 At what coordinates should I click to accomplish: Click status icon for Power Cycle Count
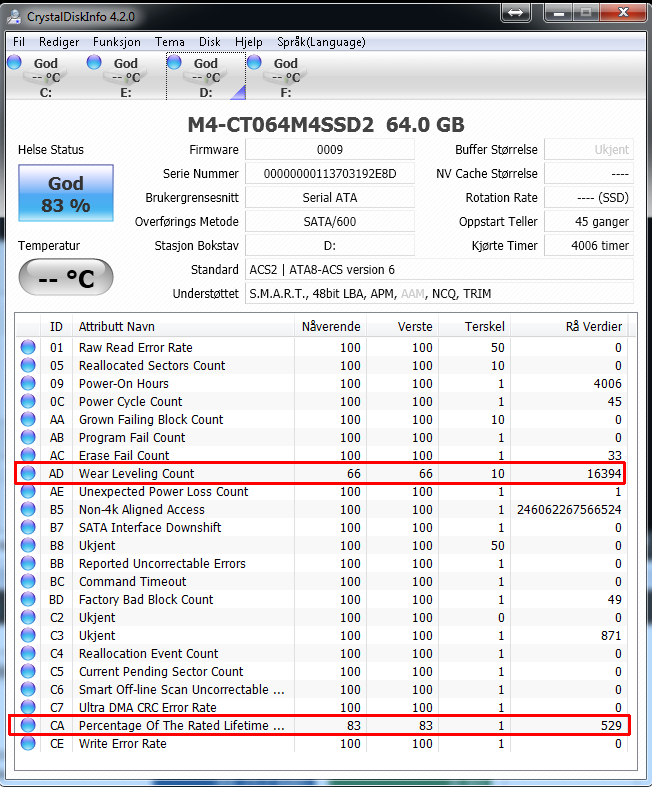point(28,402)
